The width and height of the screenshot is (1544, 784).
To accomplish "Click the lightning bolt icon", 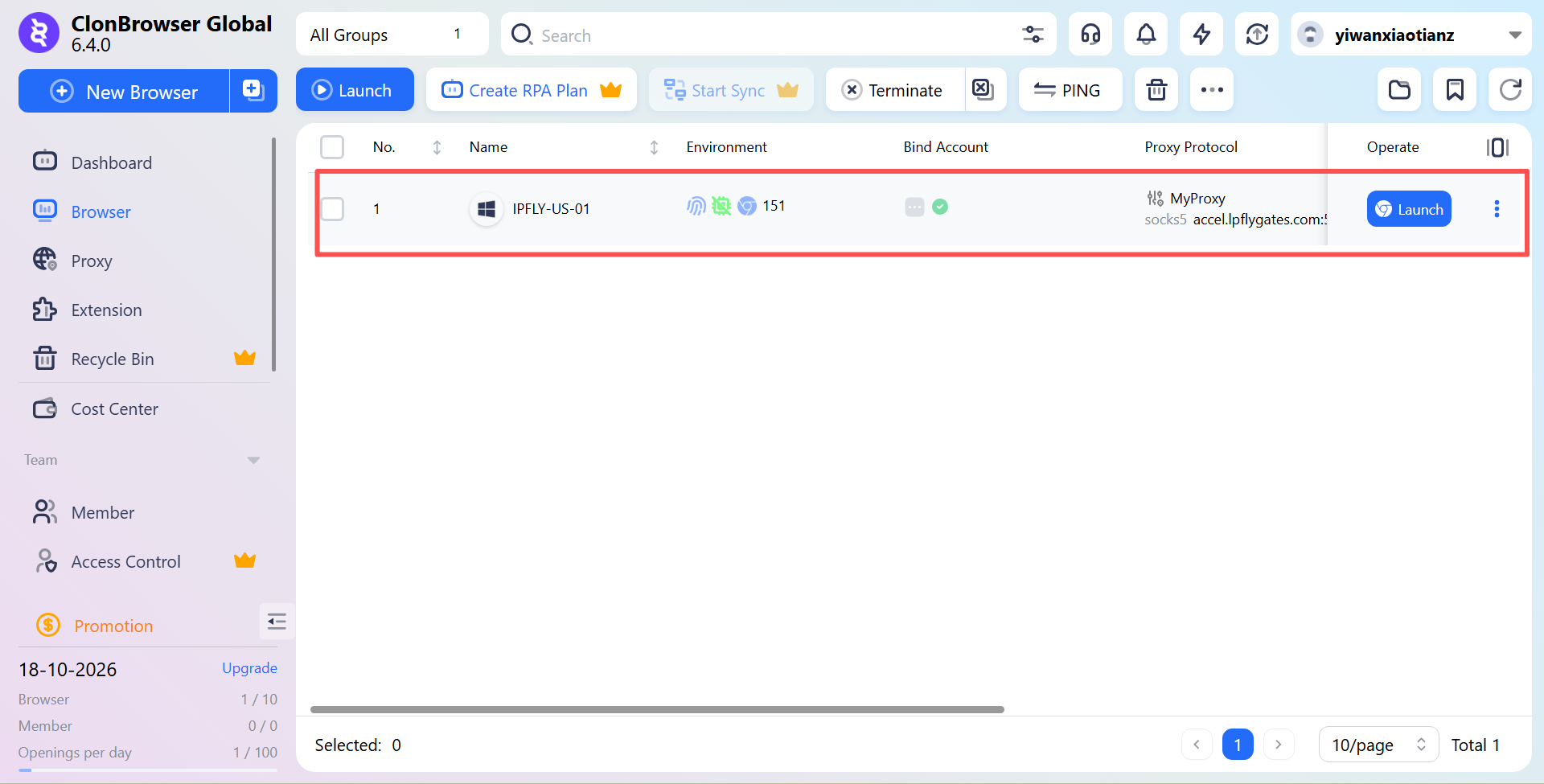I will click(1201, 35).
